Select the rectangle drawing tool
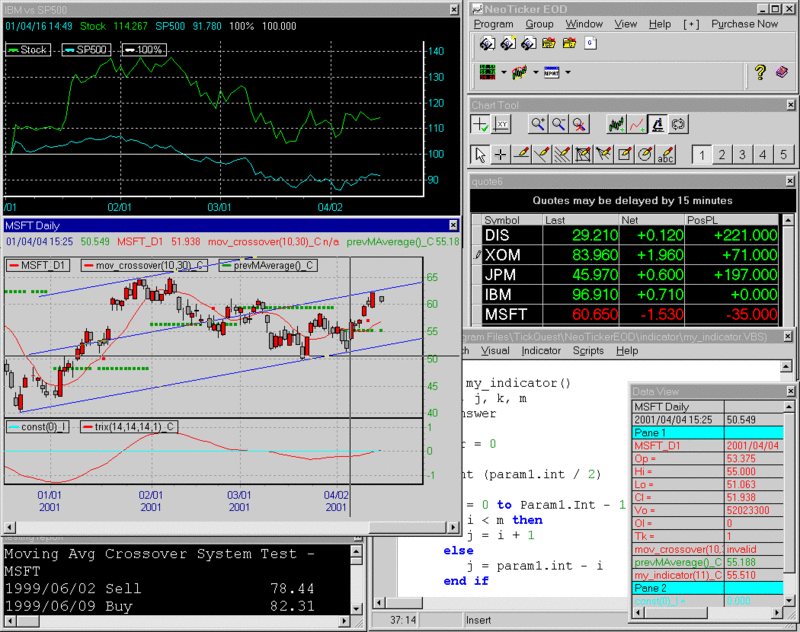This screenshot has width=800, height=632. pos(624,155)
